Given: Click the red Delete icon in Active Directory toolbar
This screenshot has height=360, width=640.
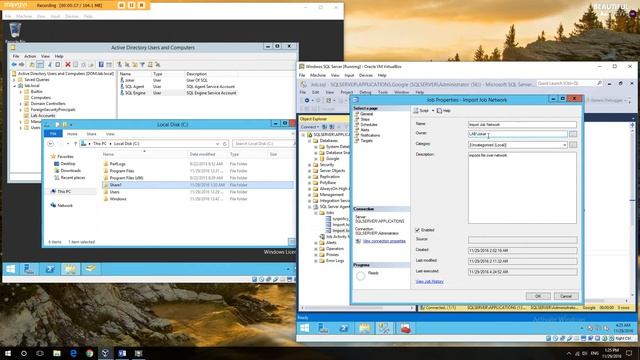Looking at the screenshot, I should tap(68, 64).
